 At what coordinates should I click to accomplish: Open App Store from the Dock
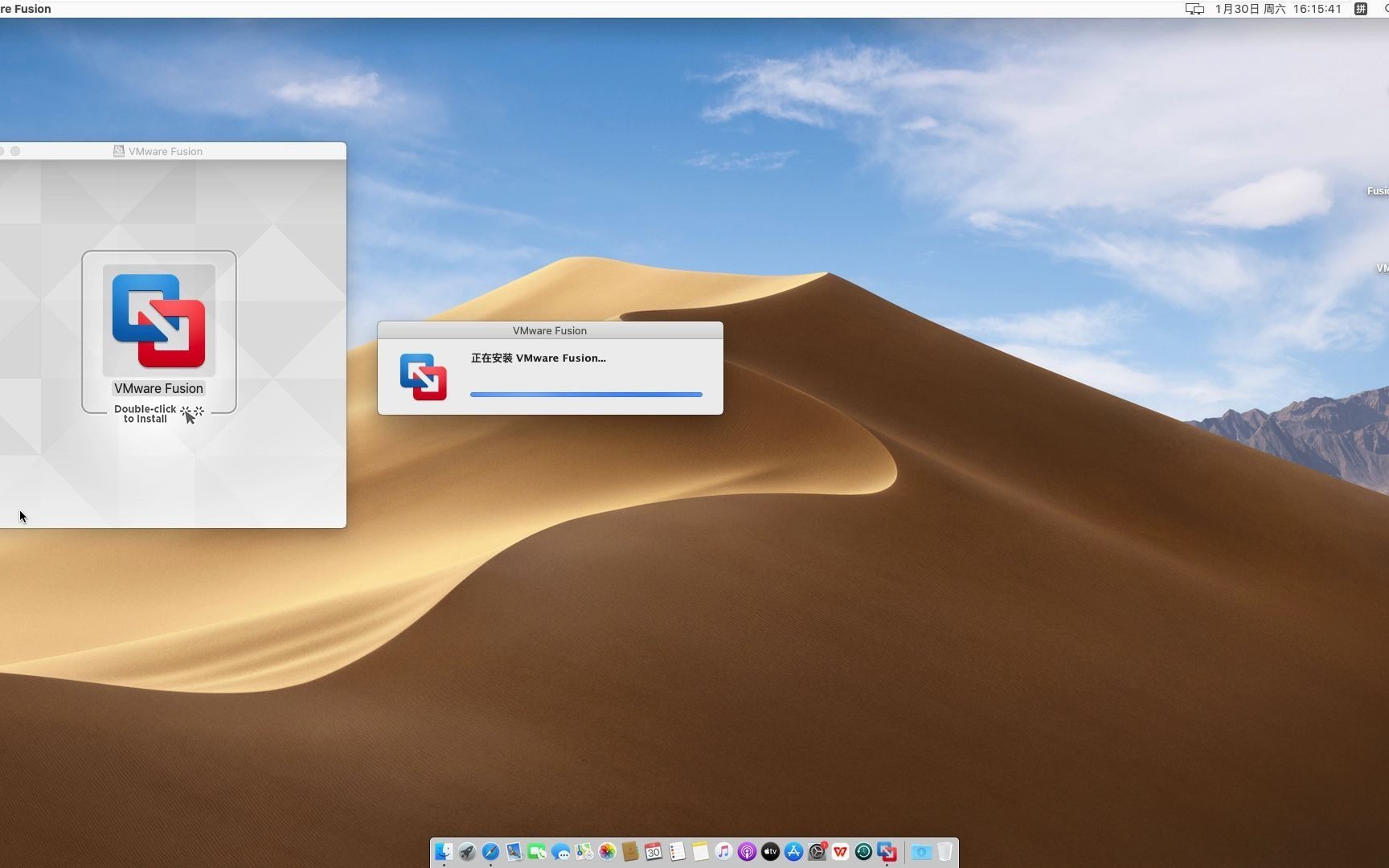pos(793,852)
